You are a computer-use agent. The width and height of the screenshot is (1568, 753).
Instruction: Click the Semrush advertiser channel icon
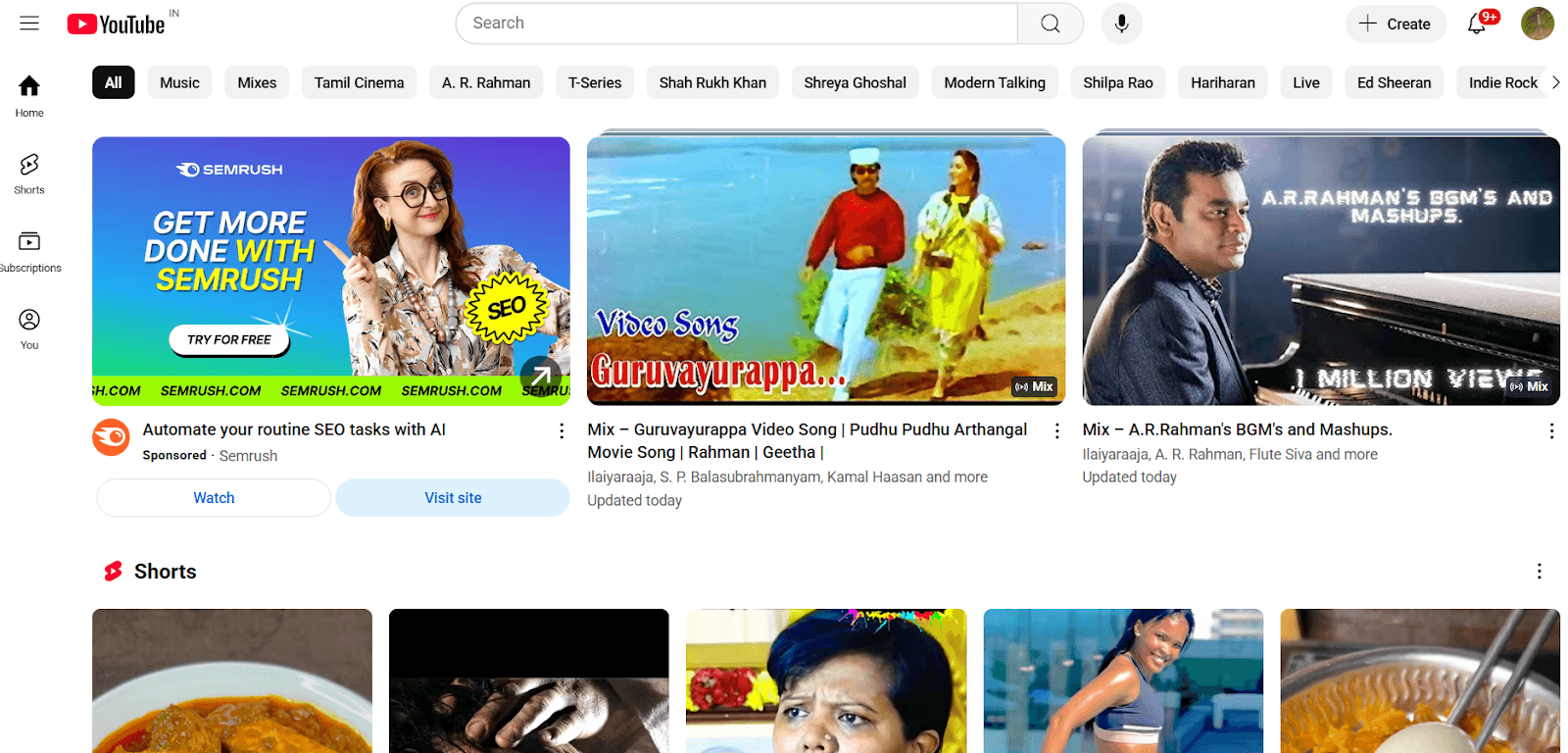[x=111, y=437]
